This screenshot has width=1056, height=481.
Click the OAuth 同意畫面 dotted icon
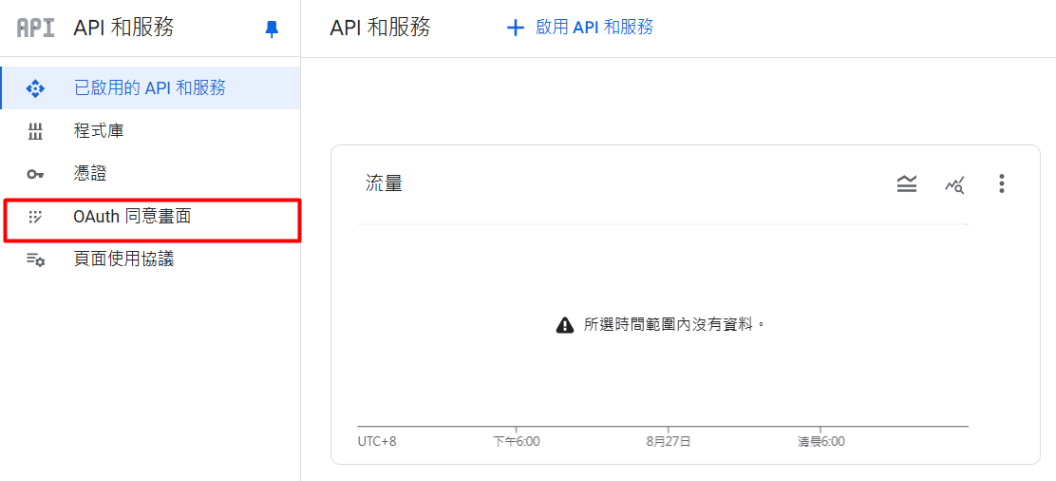(35, 217)
